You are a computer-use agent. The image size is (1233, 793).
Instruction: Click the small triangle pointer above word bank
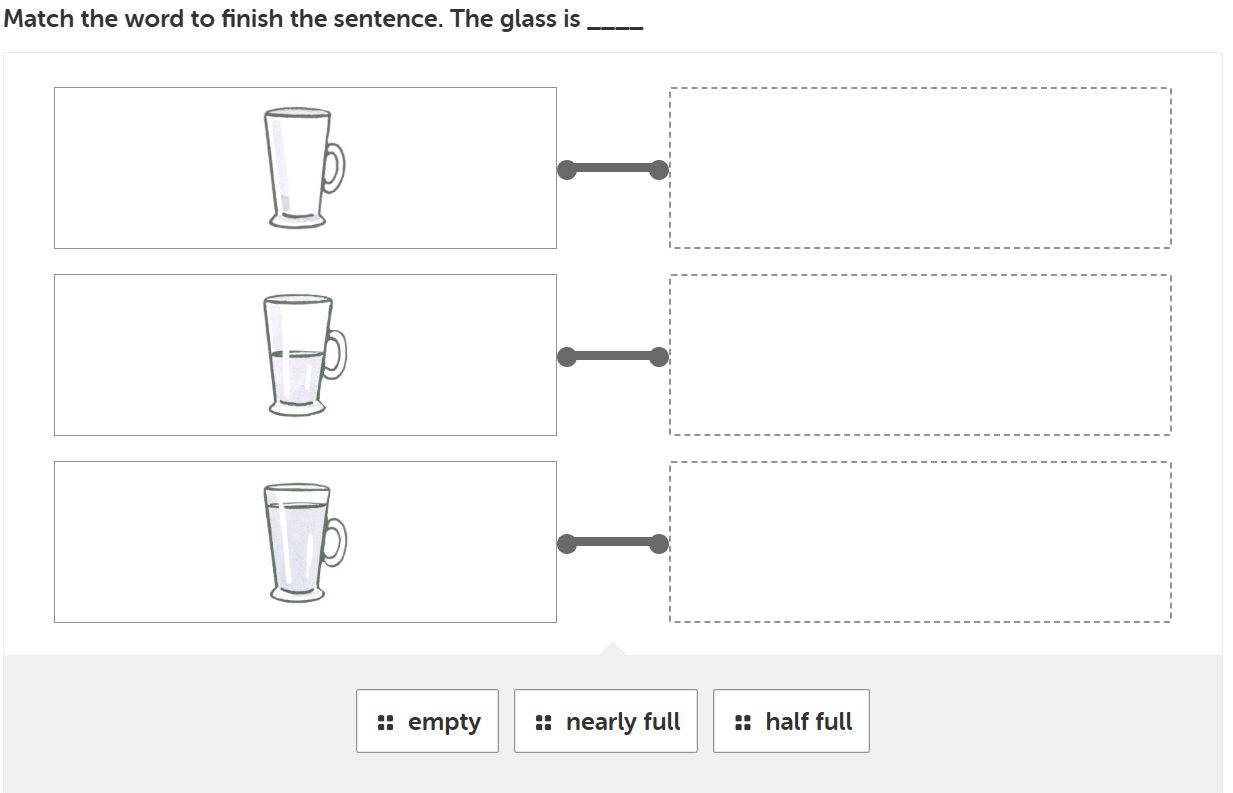[613, 649]
